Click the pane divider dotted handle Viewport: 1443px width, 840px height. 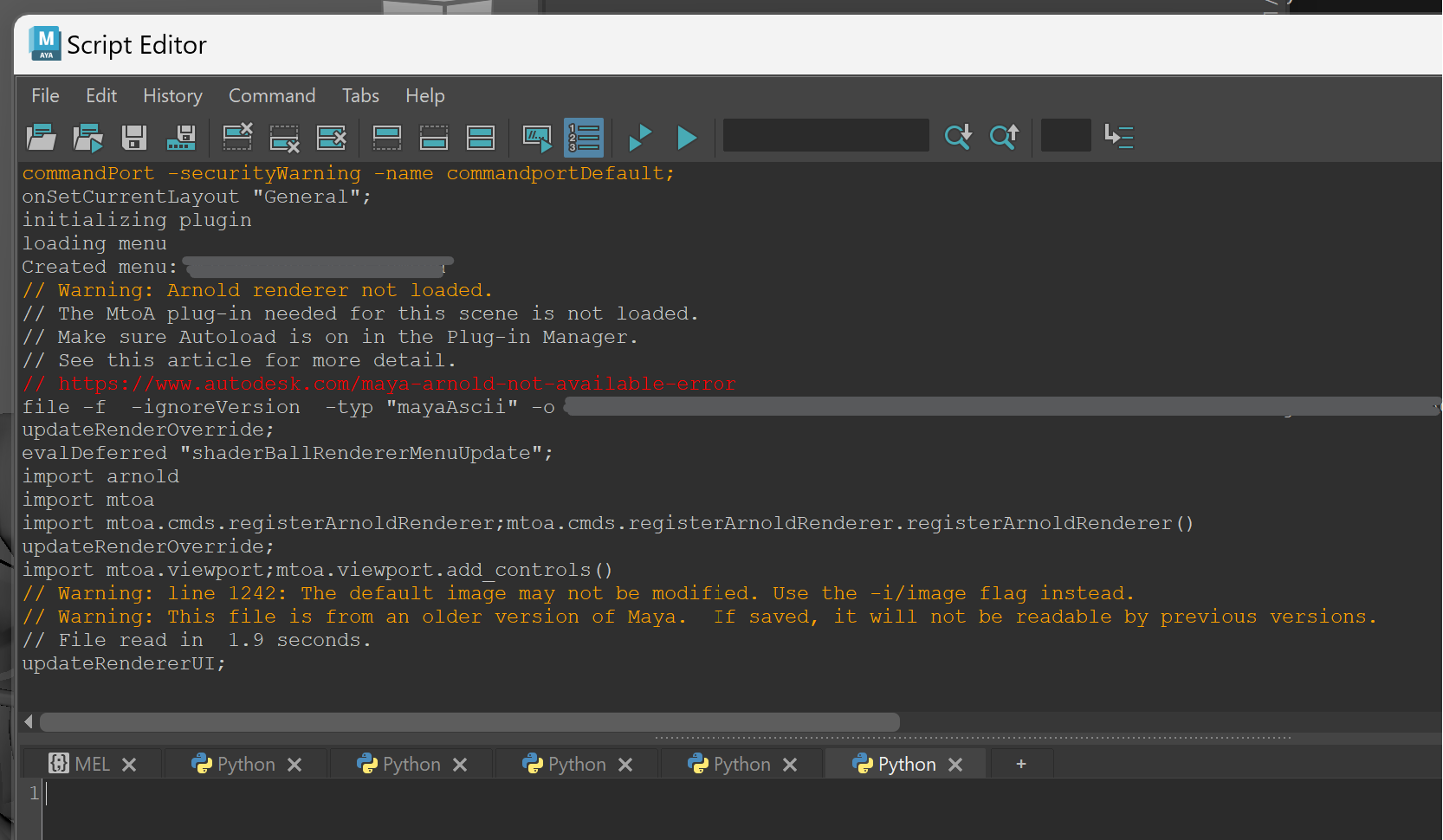[972, 738]
